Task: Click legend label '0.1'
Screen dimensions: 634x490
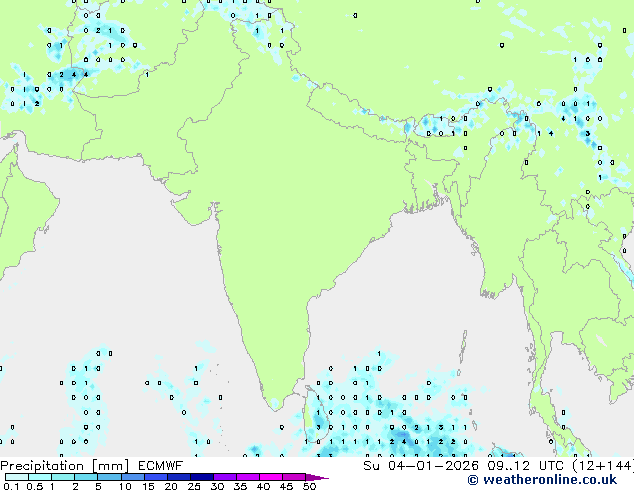Action: coord(11,486)
